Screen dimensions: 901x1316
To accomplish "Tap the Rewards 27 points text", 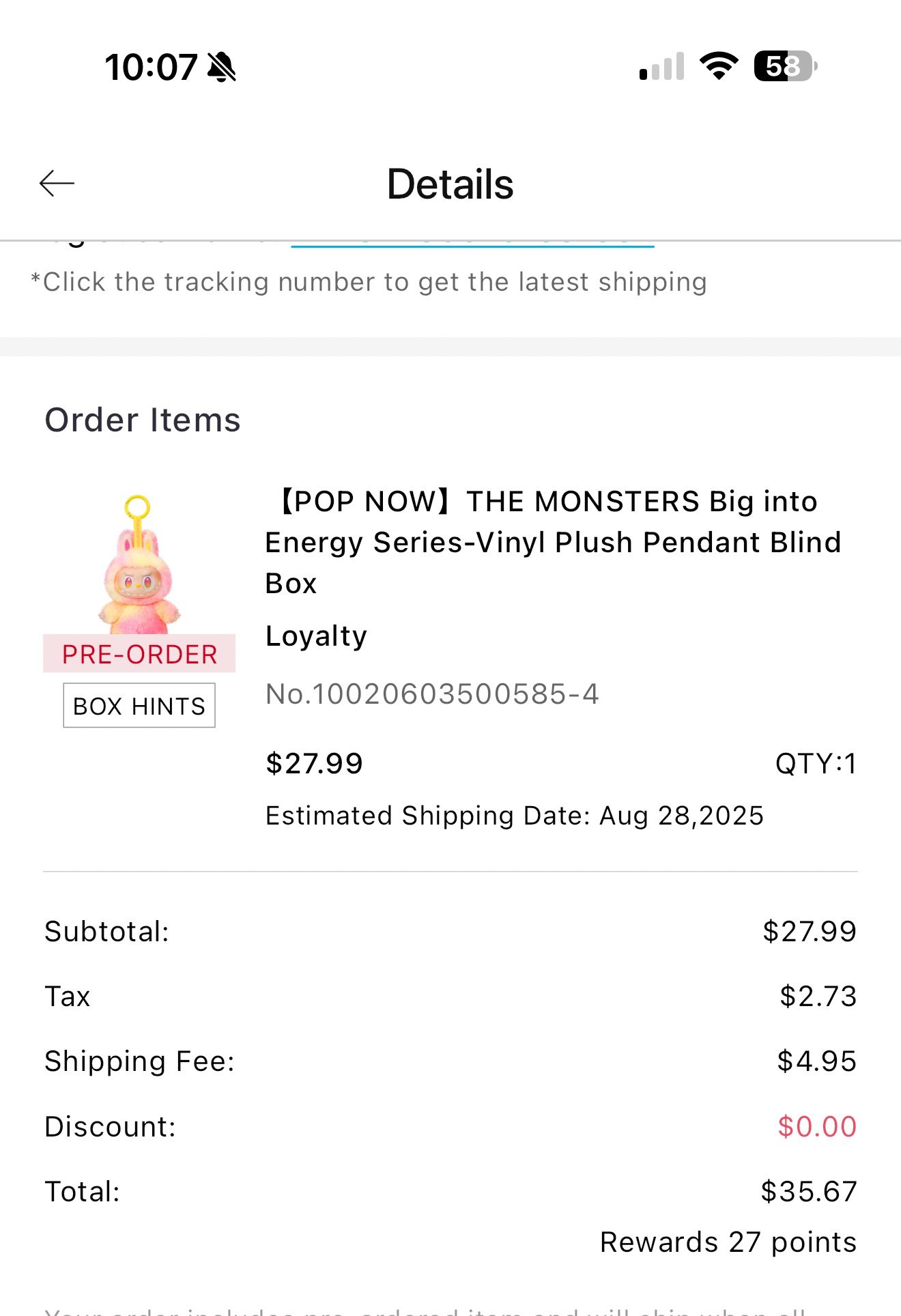I will (728, 1242).
